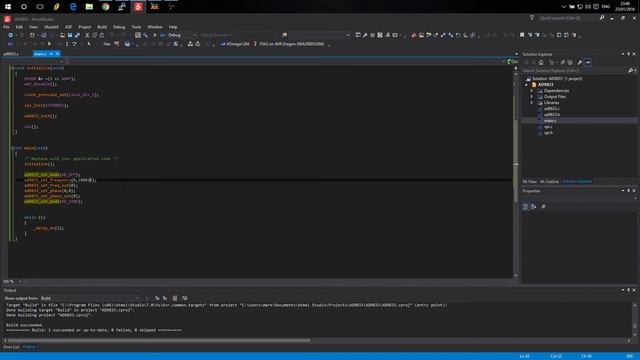The width and height of the screenshot is (640, 360).
Task: Click the Cut scissors icon
Action: point(87,36)
